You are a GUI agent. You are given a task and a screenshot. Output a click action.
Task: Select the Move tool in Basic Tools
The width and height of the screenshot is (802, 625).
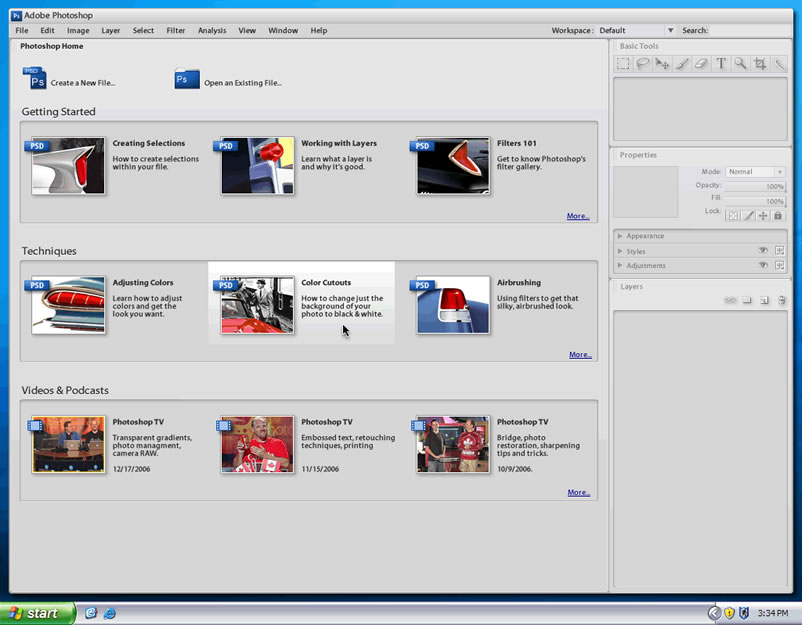pos(662,63)
